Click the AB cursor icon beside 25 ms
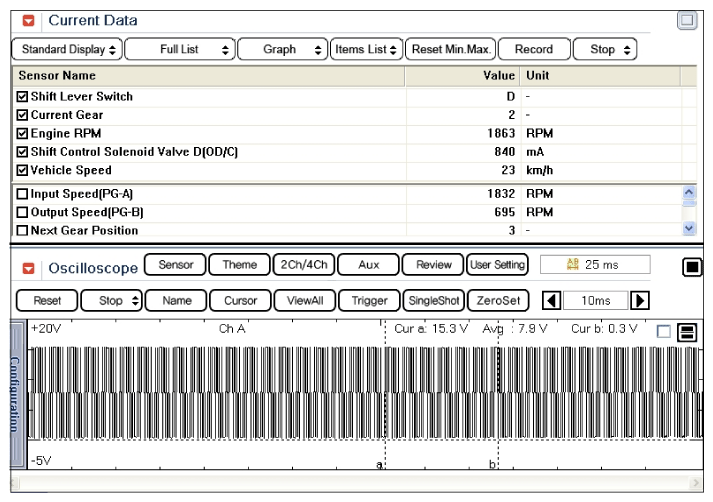 pos(572,264)
